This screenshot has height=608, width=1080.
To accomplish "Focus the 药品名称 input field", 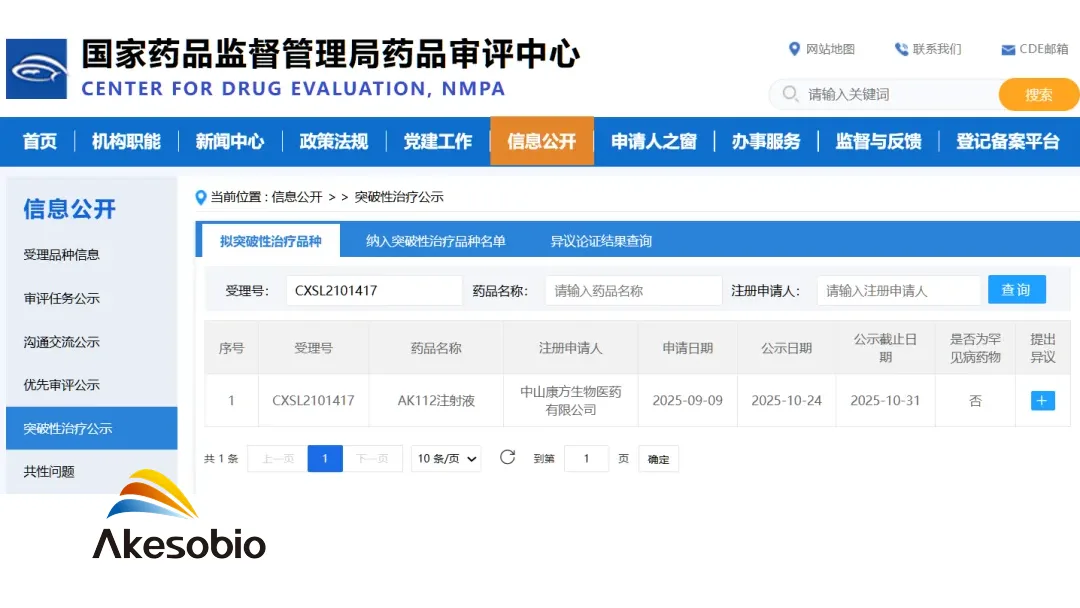I will click(633, 291).
